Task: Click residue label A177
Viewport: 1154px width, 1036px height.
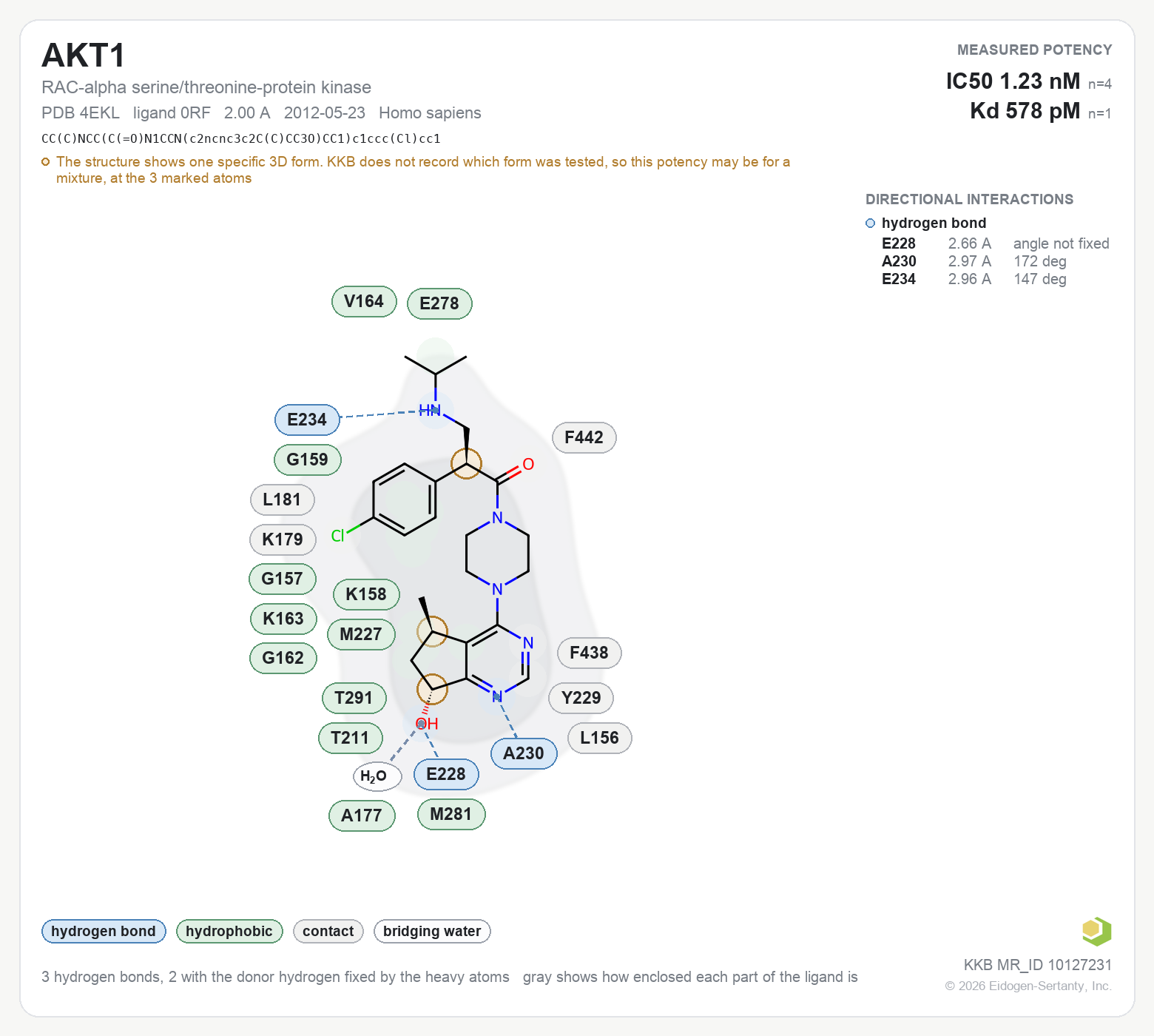Action: point(362,815)
